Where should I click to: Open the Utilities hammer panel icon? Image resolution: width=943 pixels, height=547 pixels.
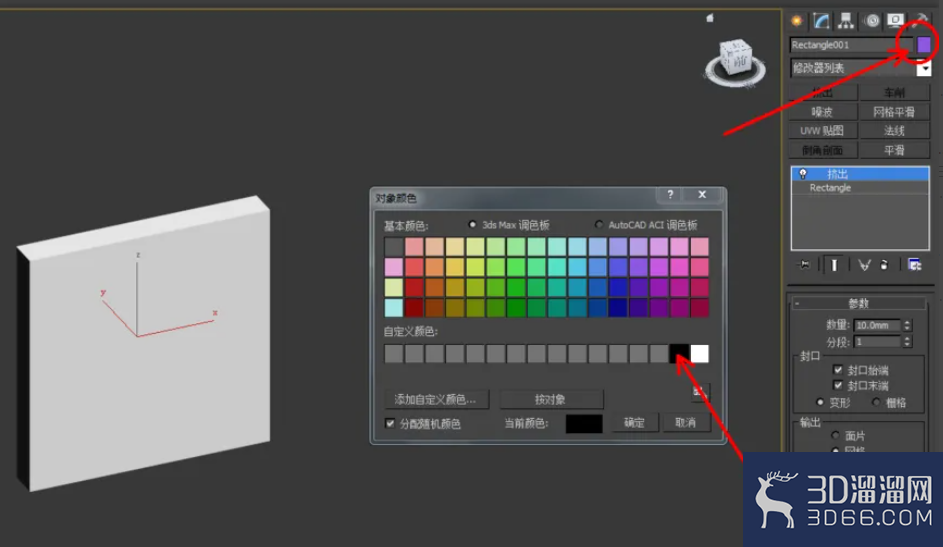point(921,21)
